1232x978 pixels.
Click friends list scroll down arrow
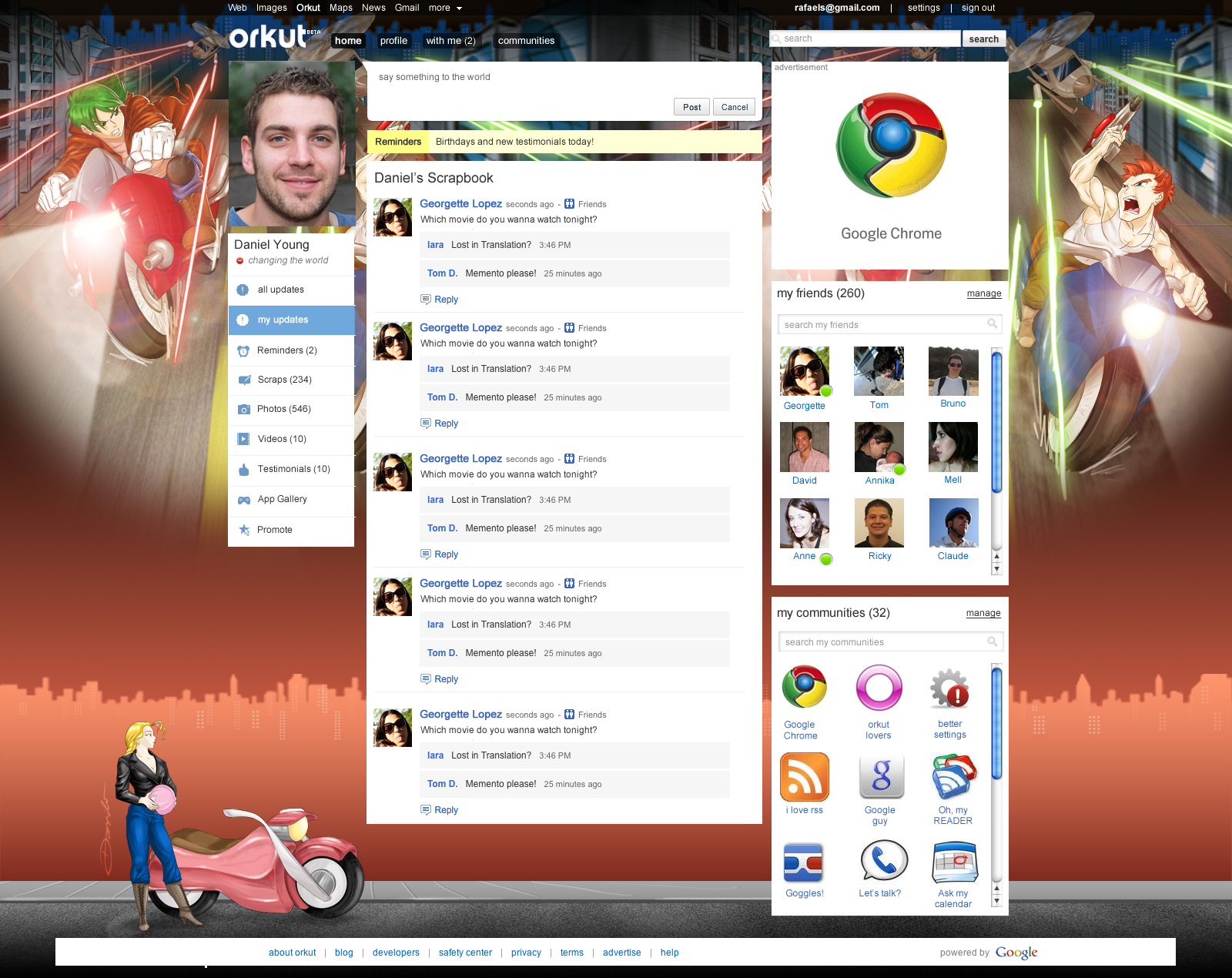(x=996, y=569)
